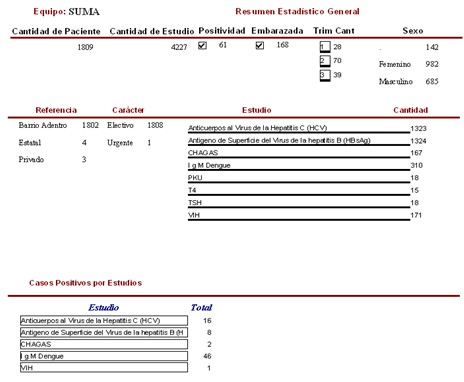The height and width of the screenshot is (382, 464).
Task: Select the VIH box in positive cases
Action: (x=104, y=368)
